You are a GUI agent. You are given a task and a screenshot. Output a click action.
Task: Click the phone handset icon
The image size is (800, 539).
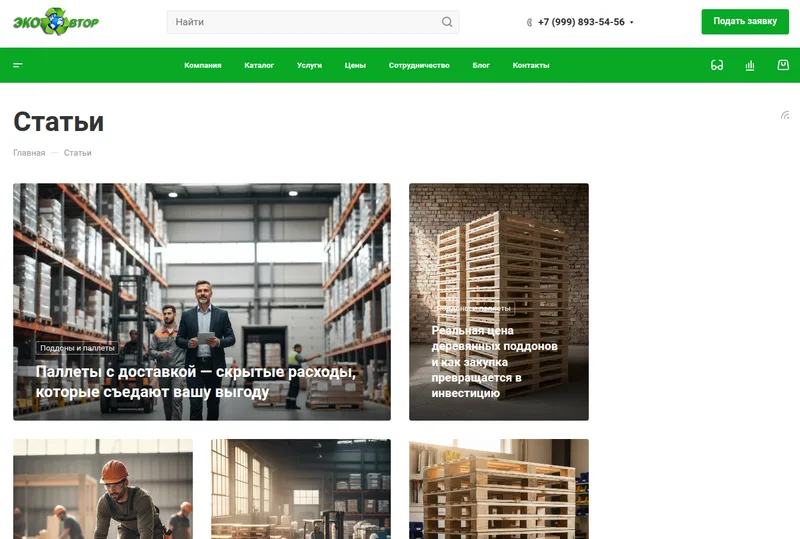529,22
